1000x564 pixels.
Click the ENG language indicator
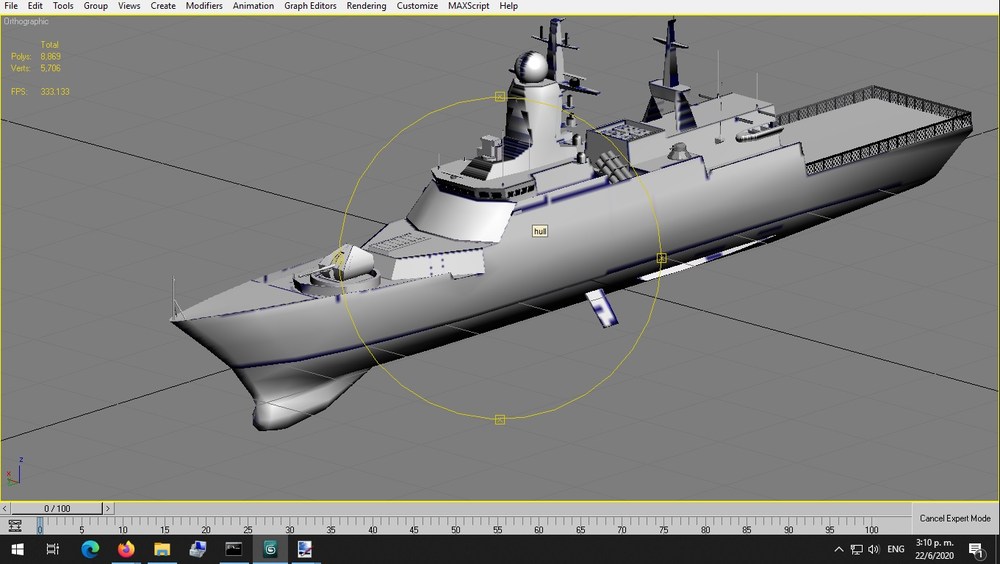tap(895, 549)
